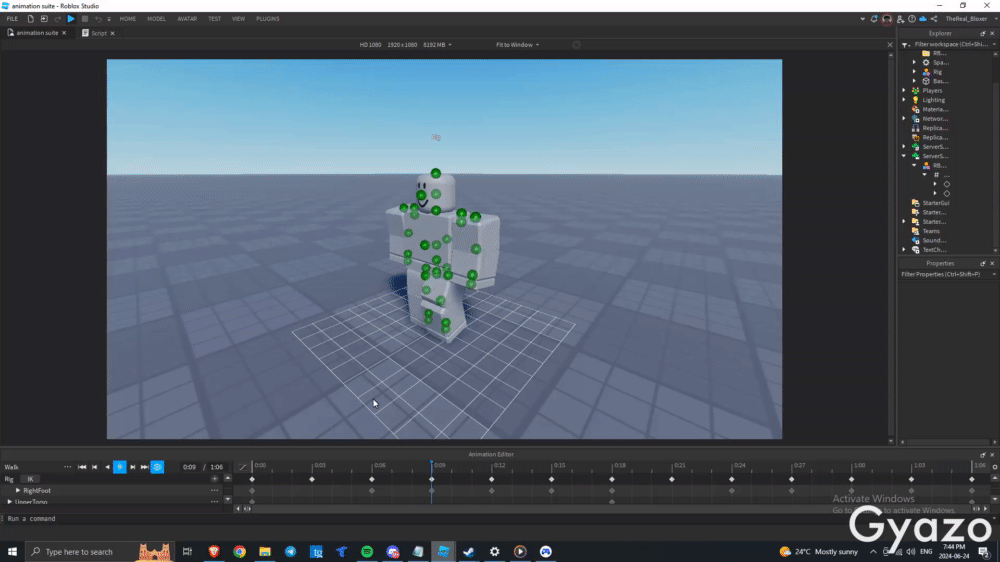Play animation in reverse
The width and height of the screenshot is (1000, 562).
pyautogui.click(x=107, y=467)
